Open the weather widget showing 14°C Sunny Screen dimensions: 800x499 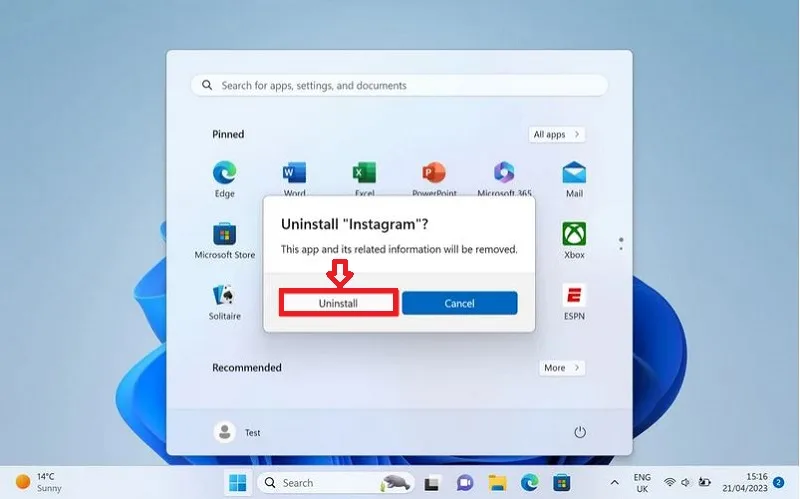(38, 482)
